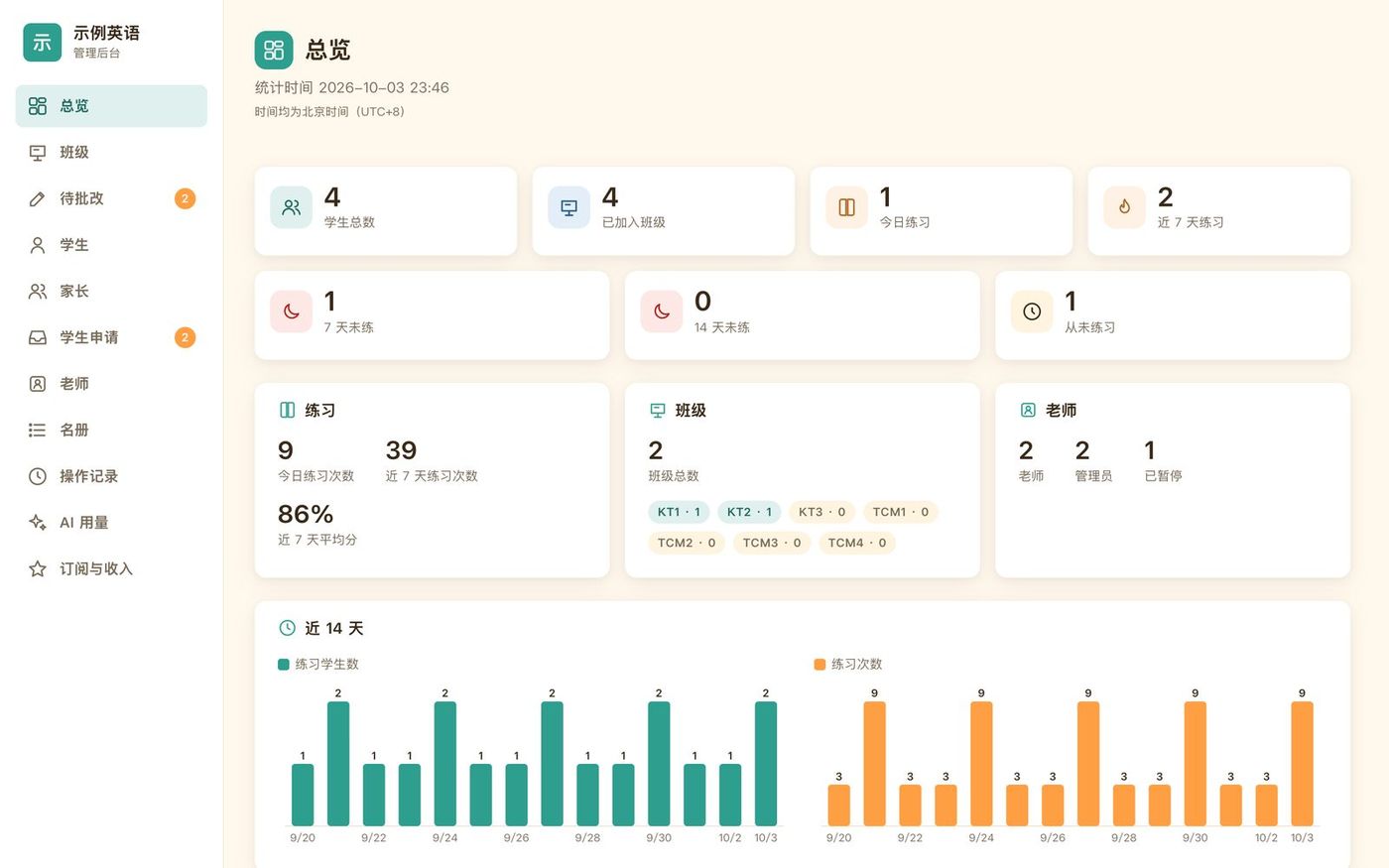Click the 老师 section header icon
Image resolution: width=1389 pixels, height=868 pixels.
(x=1028, y=410)
